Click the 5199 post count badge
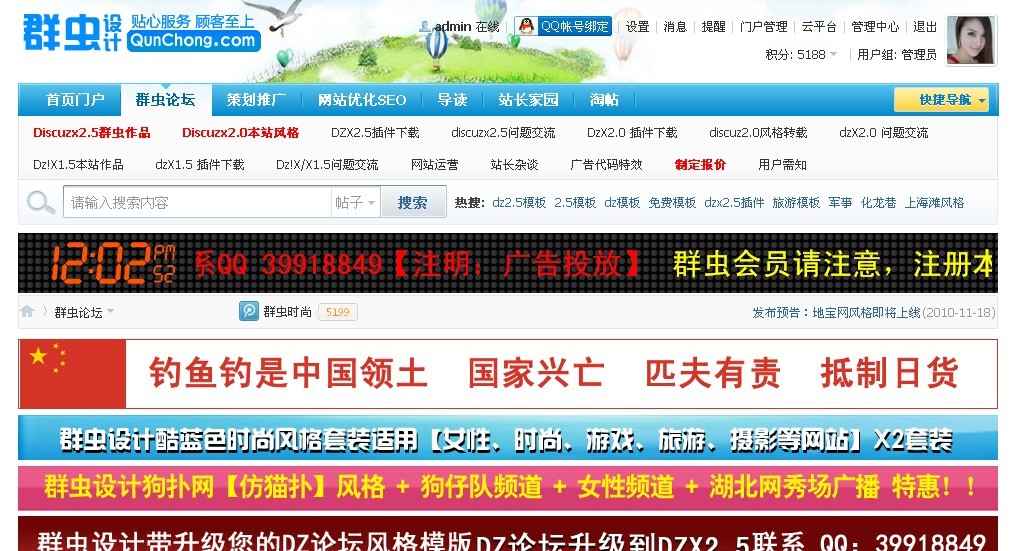Viewport: 1027px width, 551px height. pyautogui.click(x=337, y=312)
